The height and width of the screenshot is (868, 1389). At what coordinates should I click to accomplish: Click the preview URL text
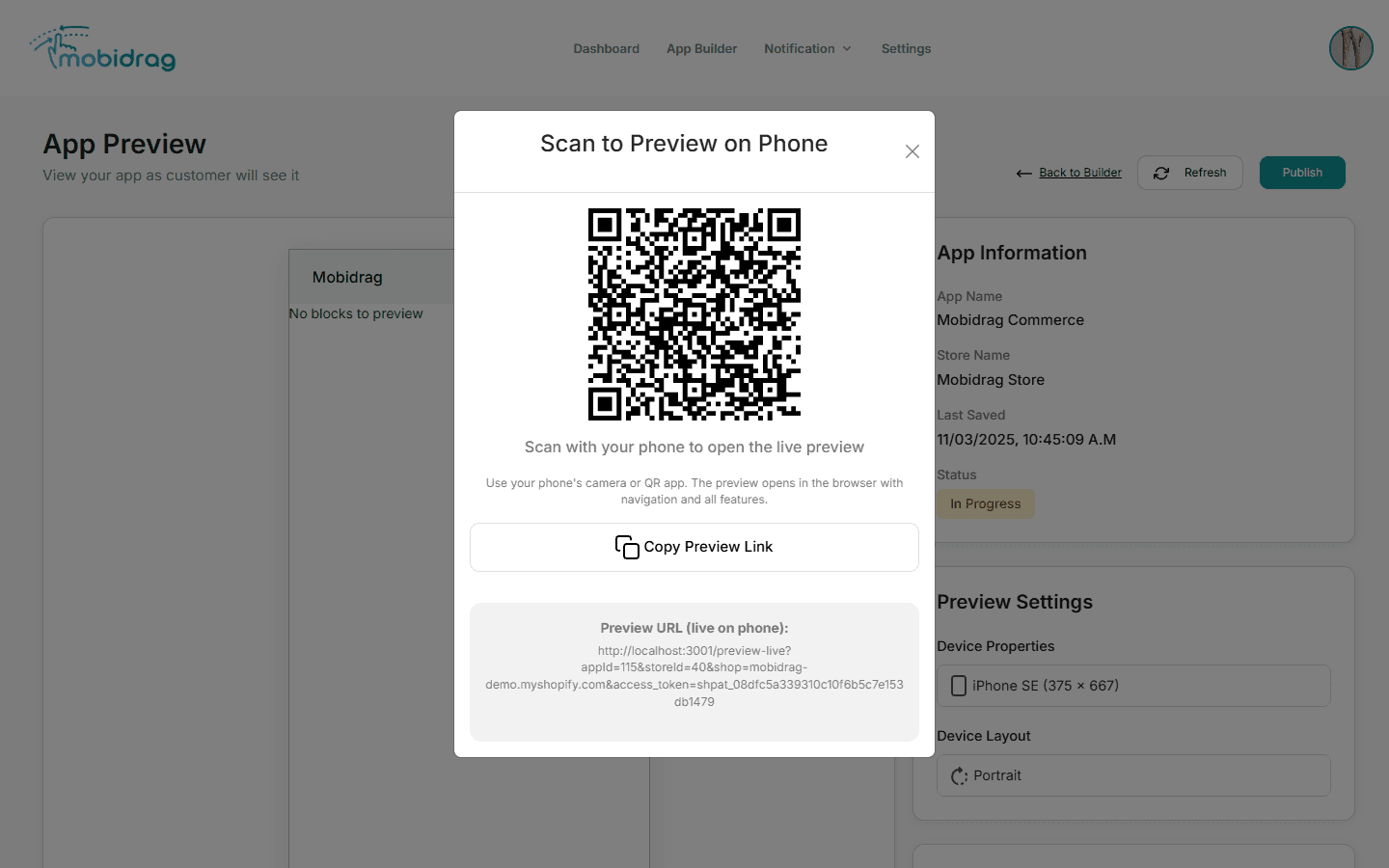(x=694, y=676)
